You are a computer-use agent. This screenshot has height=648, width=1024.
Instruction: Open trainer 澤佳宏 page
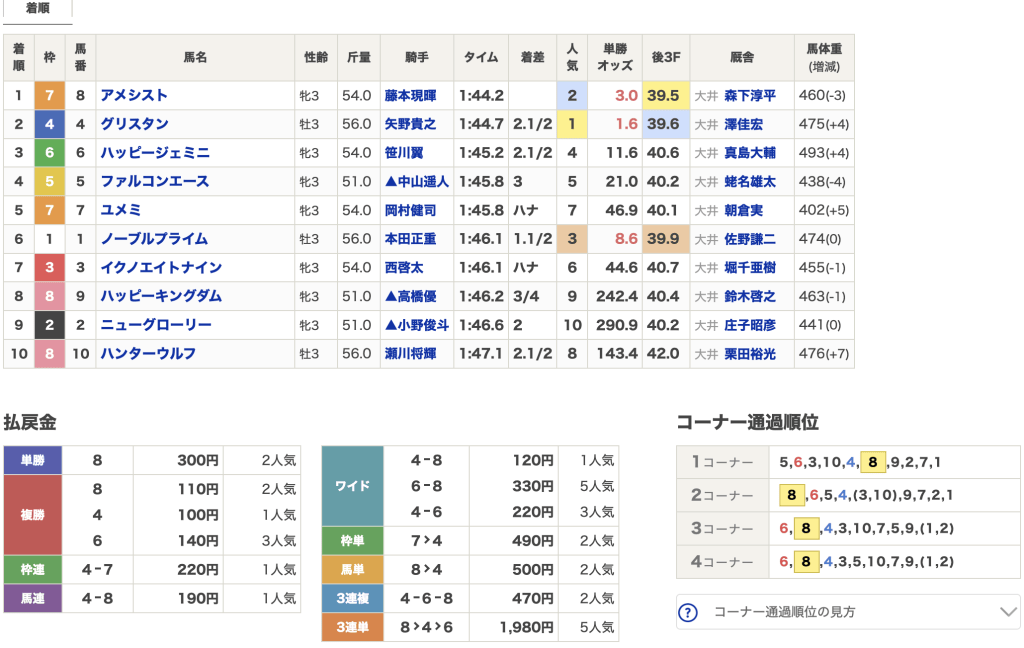(743, 124)
